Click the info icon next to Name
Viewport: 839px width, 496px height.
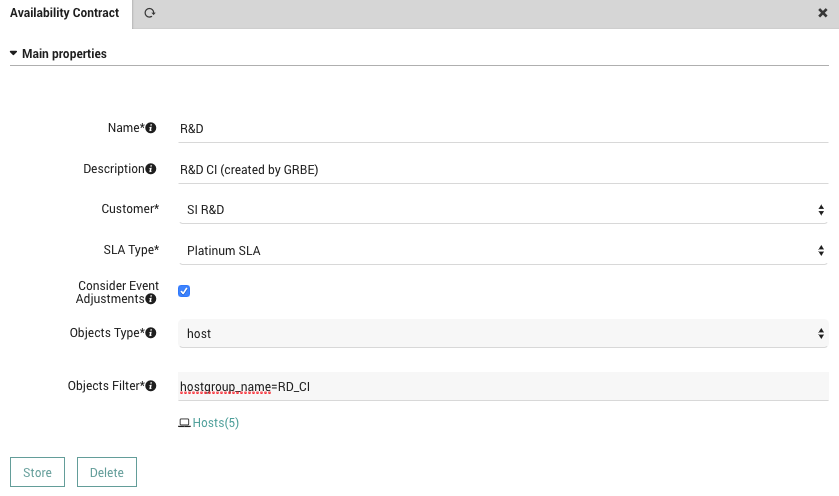pyautogui.click(x=151, y=128)
